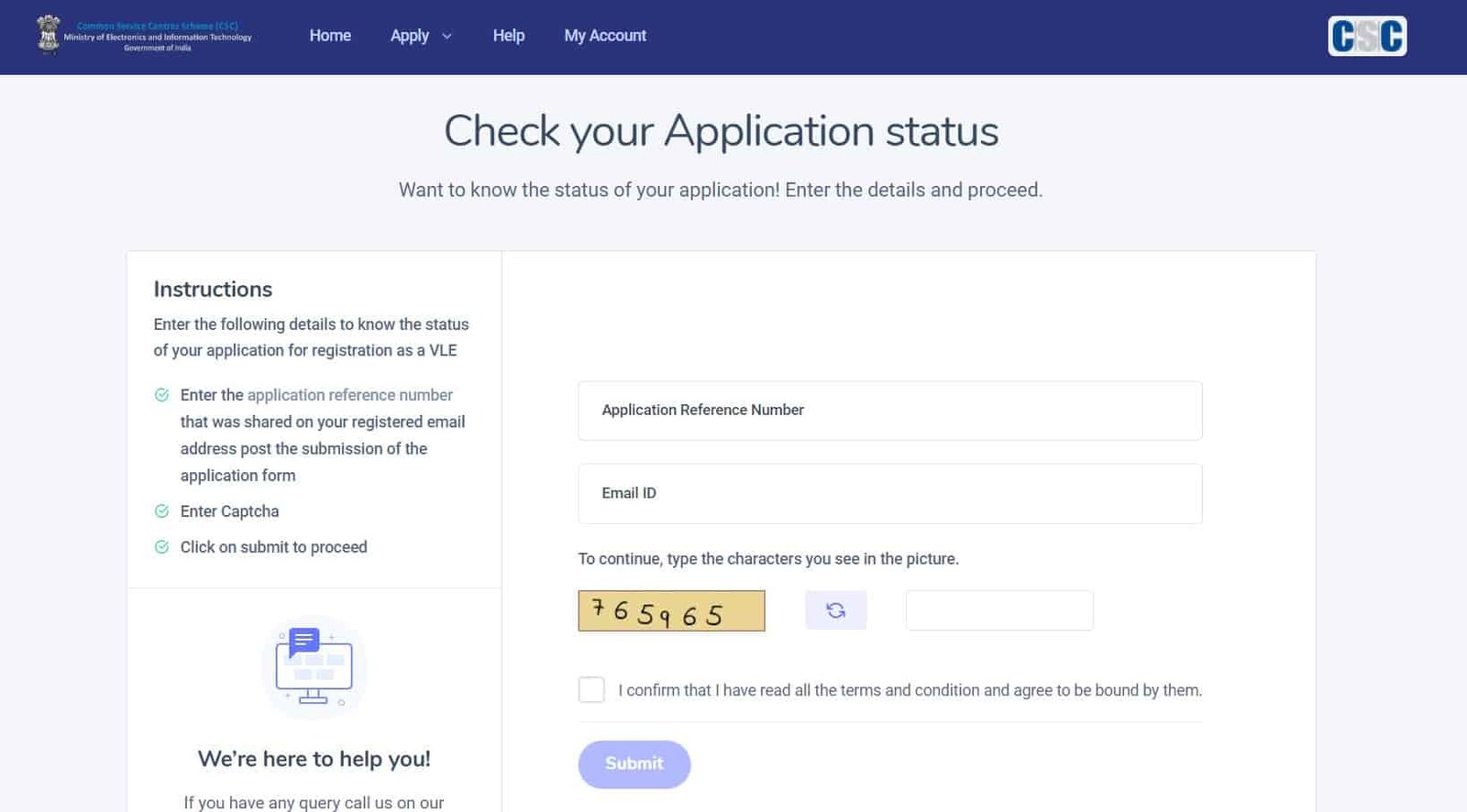Click the application reference number link
This screenshot has height=812, width=1467.
click(349, 395)
